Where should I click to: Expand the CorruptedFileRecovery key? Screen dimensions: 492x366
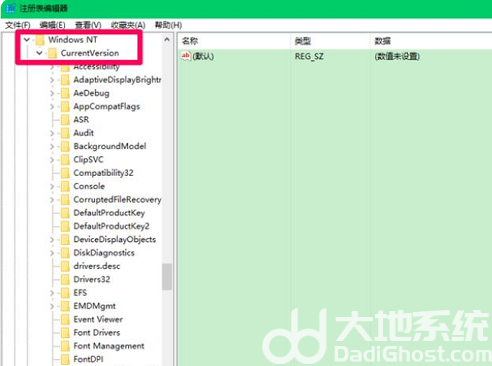[x=52, y=200]
